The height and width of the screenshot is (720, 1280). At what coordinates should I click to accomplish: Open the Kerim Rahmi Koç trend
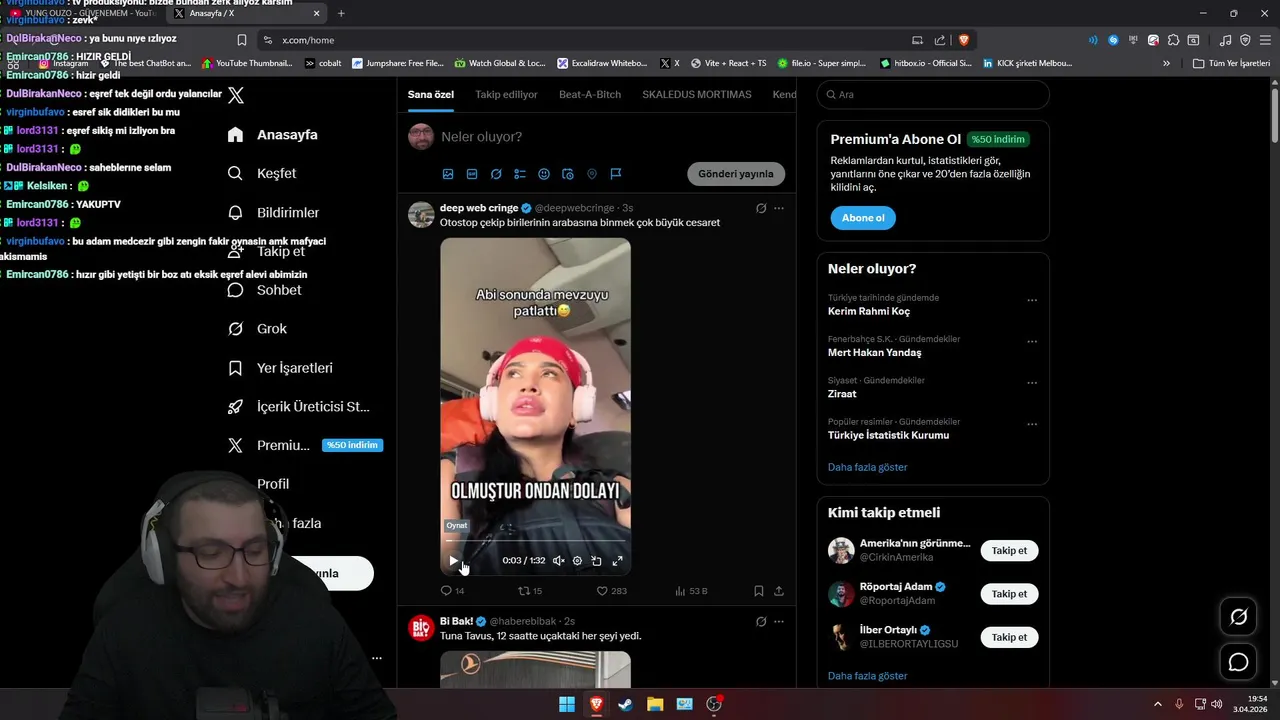pyautogui.click(x=869, y=311)
